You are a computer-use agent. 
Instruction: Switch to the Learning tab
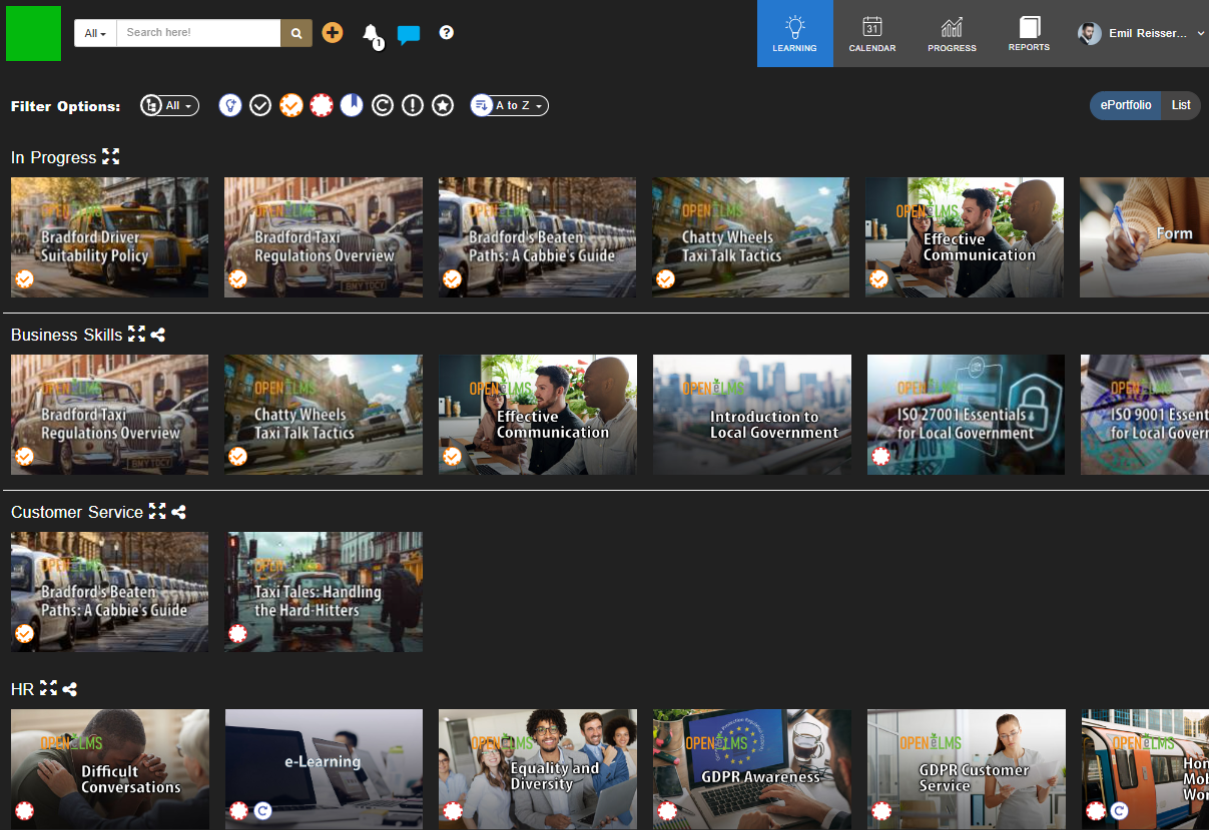click(x=795, y=33)
